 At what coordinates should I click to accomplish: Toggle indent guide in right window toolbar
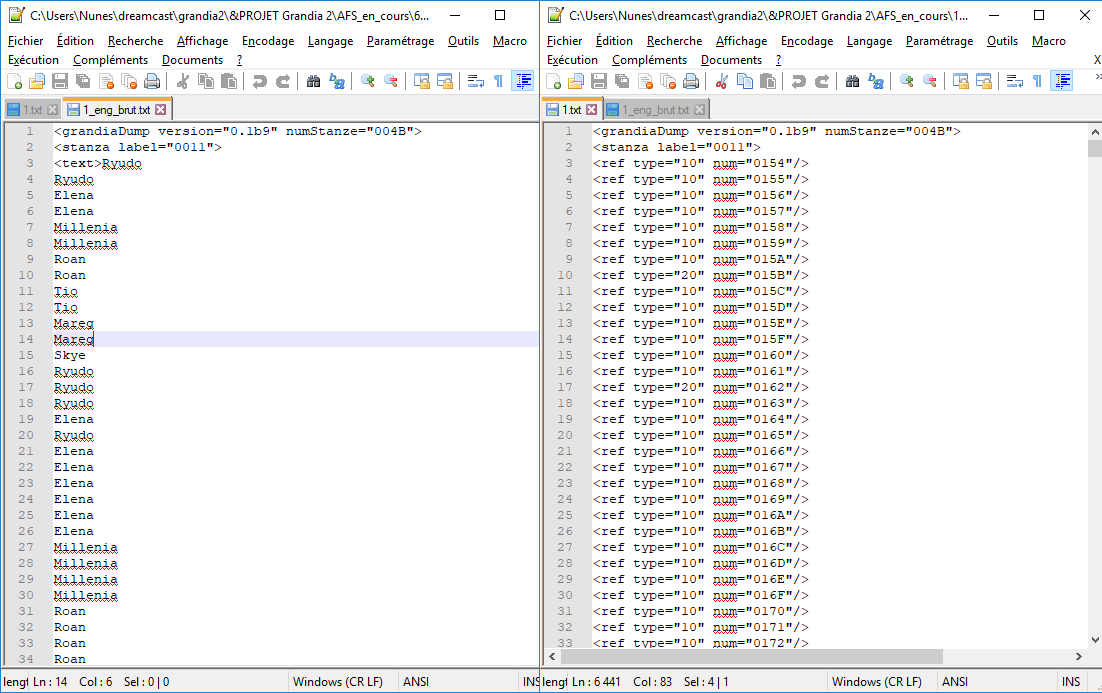1062,82
